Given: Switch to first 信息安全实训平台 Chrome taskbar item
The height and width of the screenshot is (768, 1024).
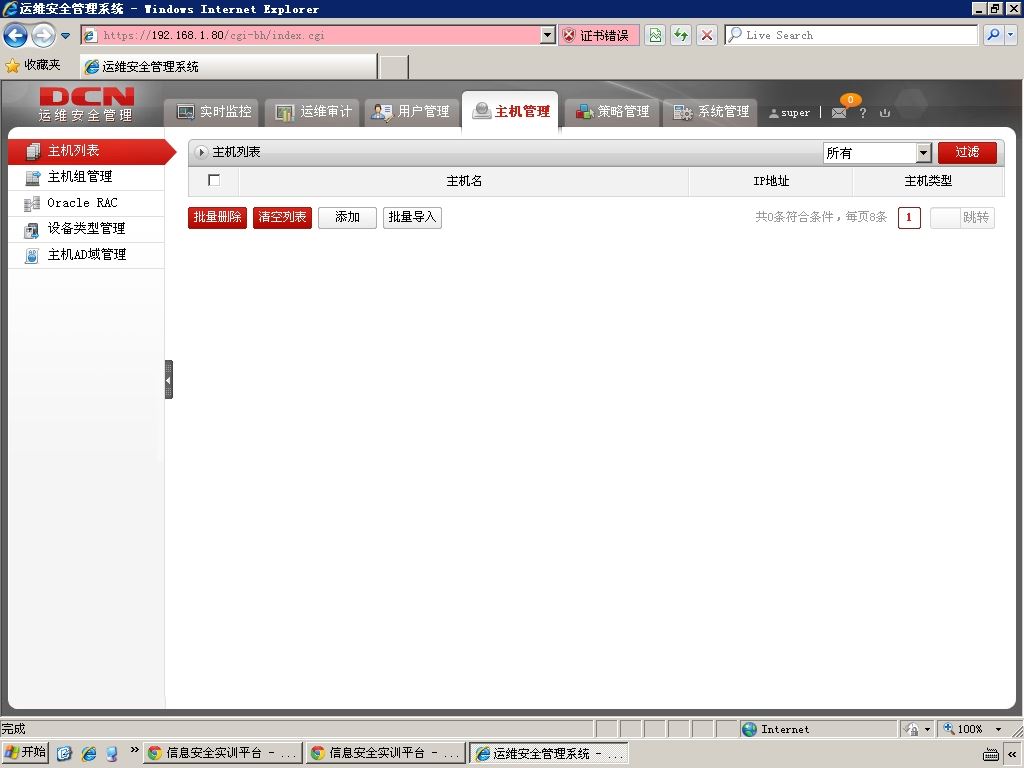Looking at the screenshot, I should (223, 753).
